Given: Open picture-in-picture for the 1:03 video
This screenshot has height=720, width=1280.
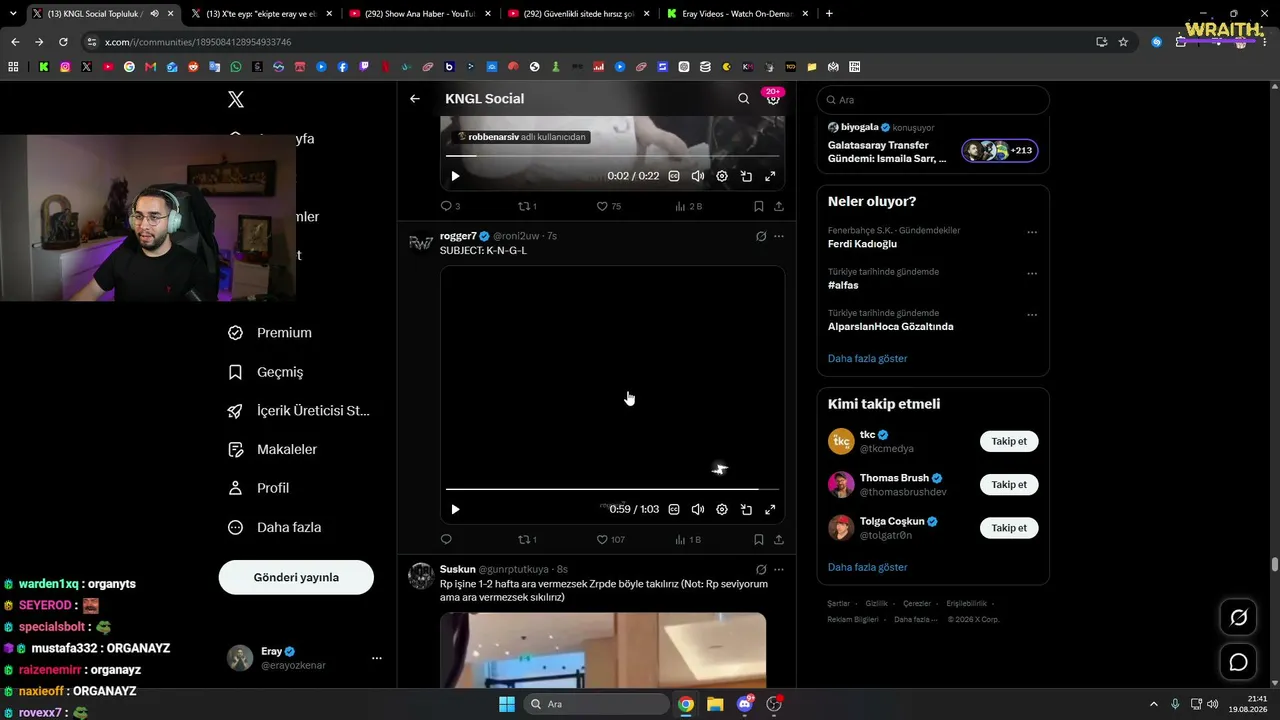Looking at the screenshot, I should coord(746,509).
